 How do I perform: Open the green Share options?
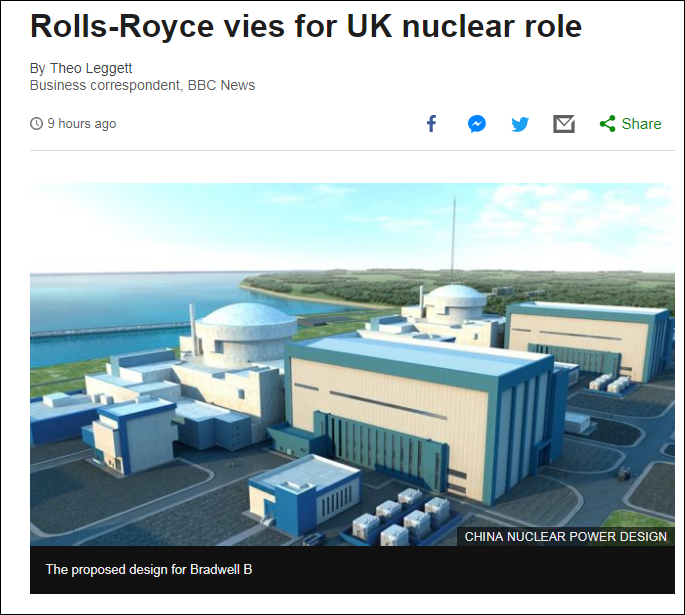tap(630, 124)
